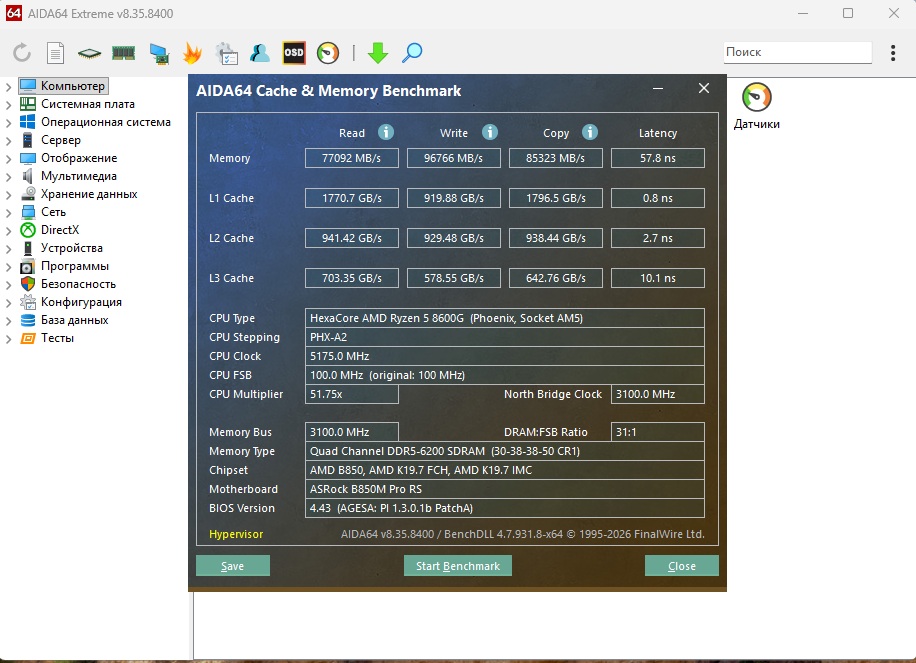Viewport: 916px width, 663px height.
Task: Select Системная плата tree item
Action: point(88,104)
